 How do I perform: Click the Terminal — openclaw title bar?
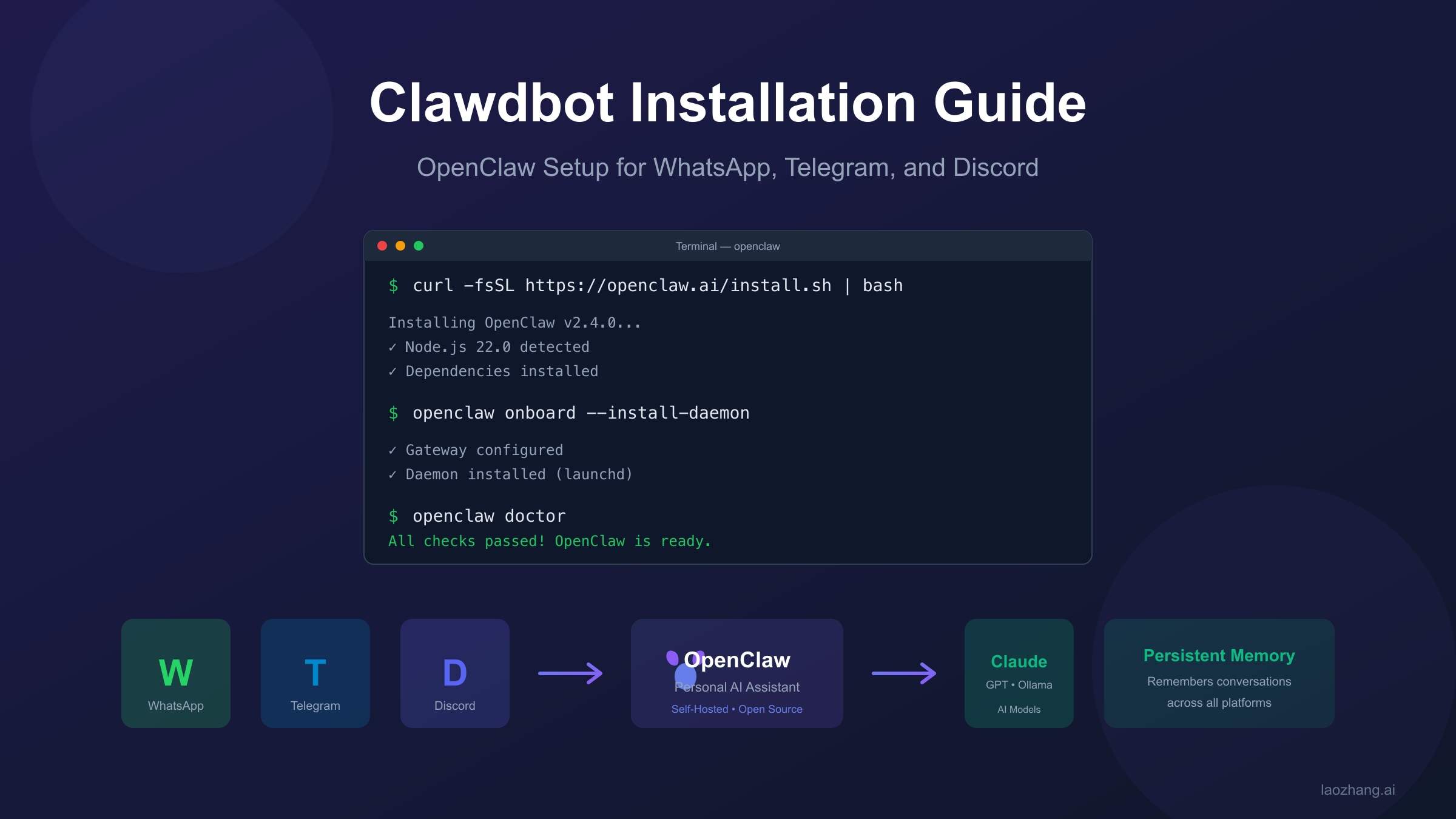pos(727,246)
